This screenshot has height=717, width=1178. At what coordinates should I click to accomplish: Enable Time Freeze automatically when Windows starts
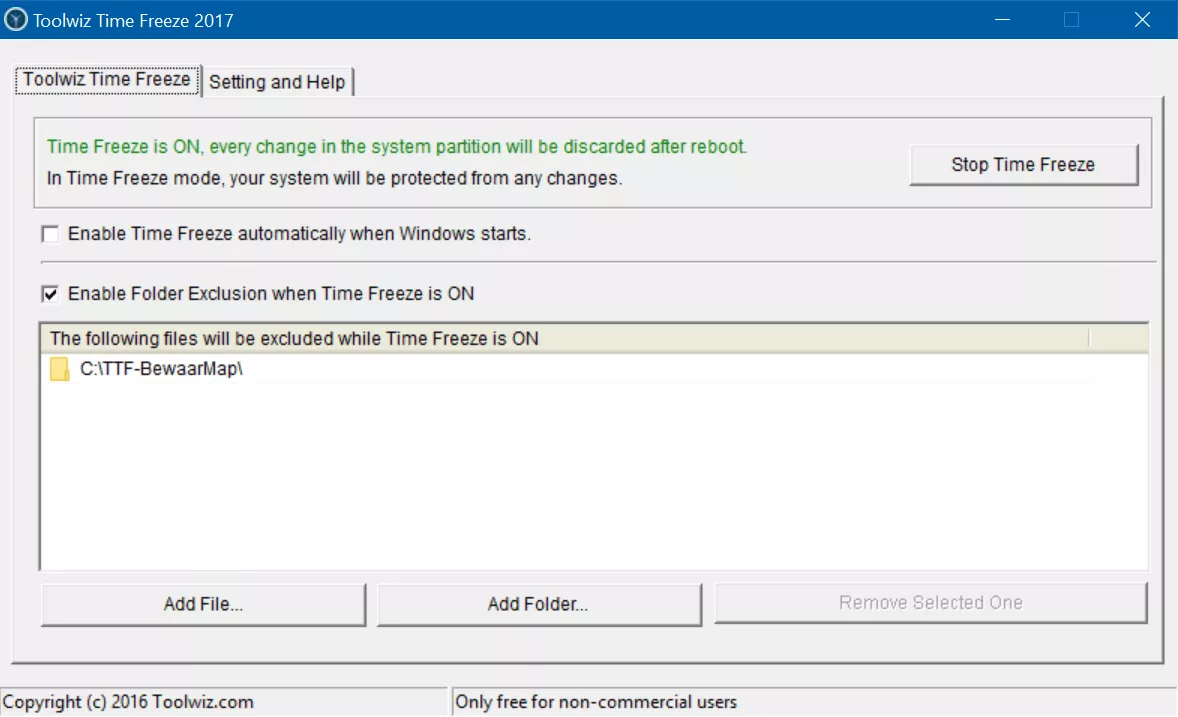pos(50,234)
